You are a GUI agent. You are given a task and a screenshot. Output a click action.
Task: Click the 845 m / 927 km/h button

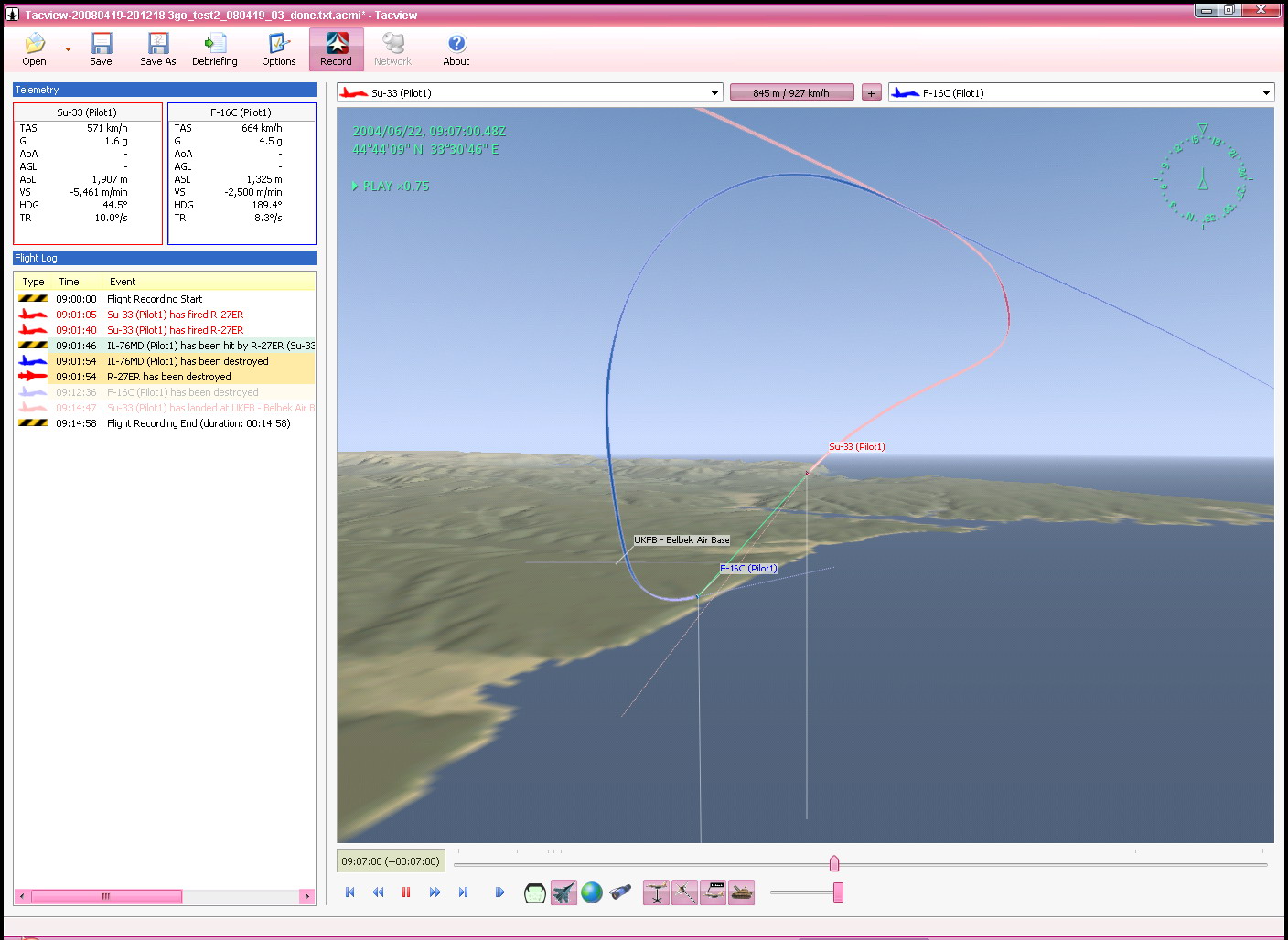coord(791,93)
